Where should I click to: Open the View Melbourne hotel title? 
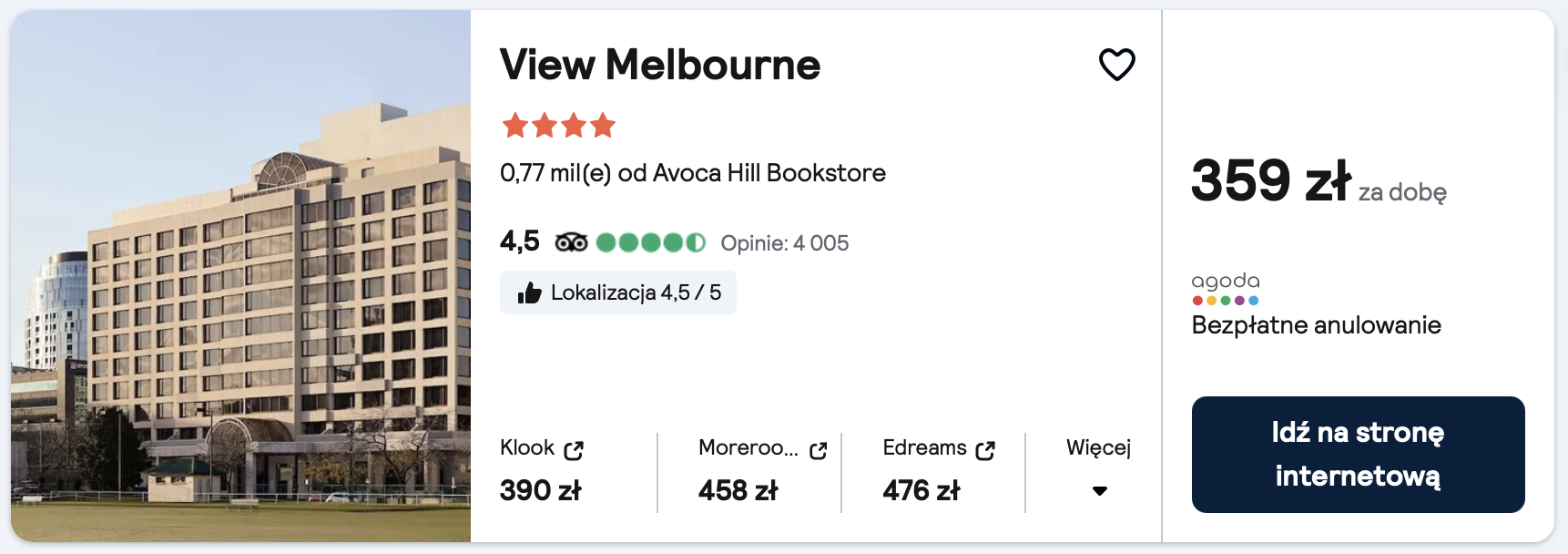point(659,65)
